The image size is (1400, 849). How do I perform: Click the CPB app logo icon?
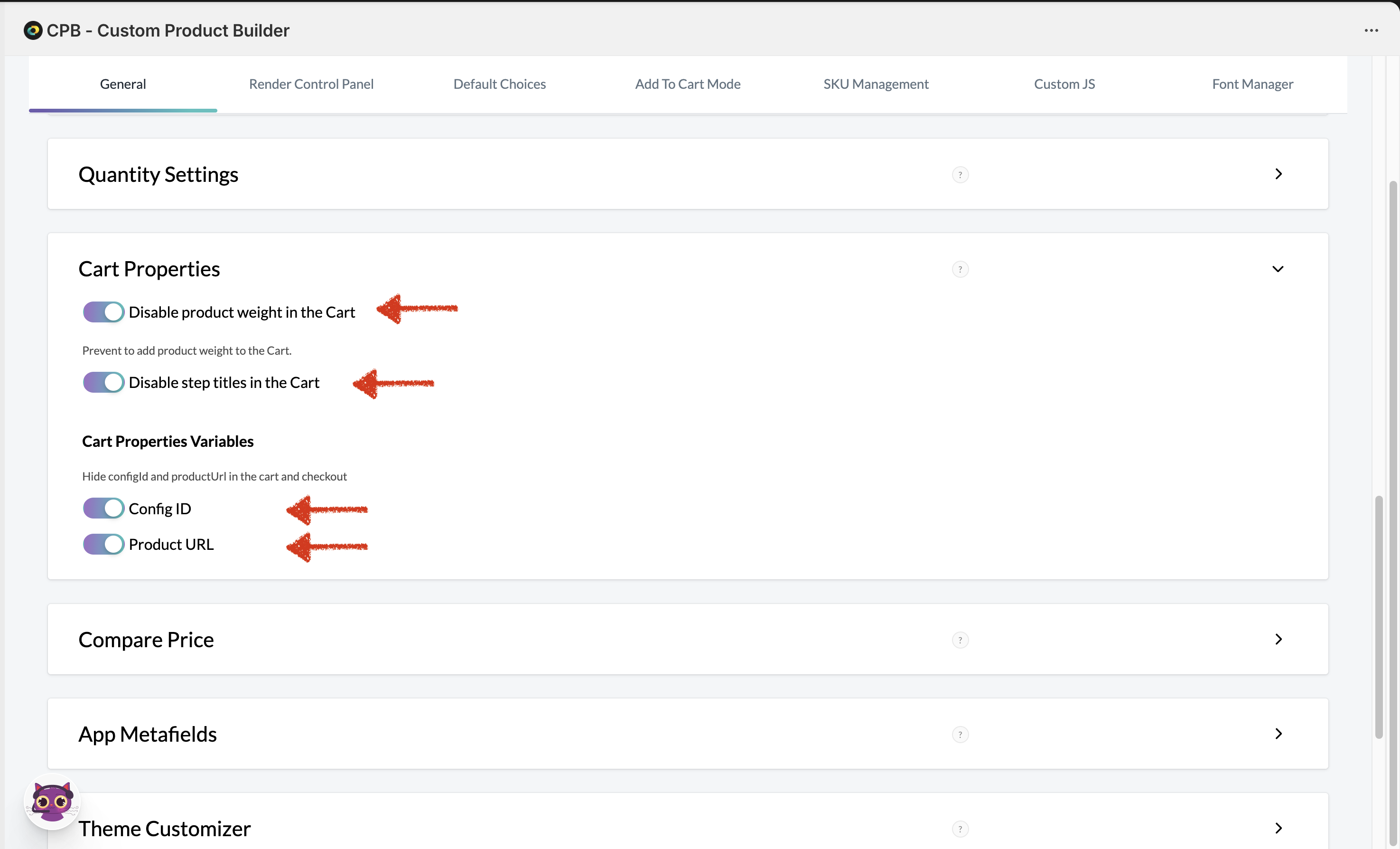pos(33,30)
